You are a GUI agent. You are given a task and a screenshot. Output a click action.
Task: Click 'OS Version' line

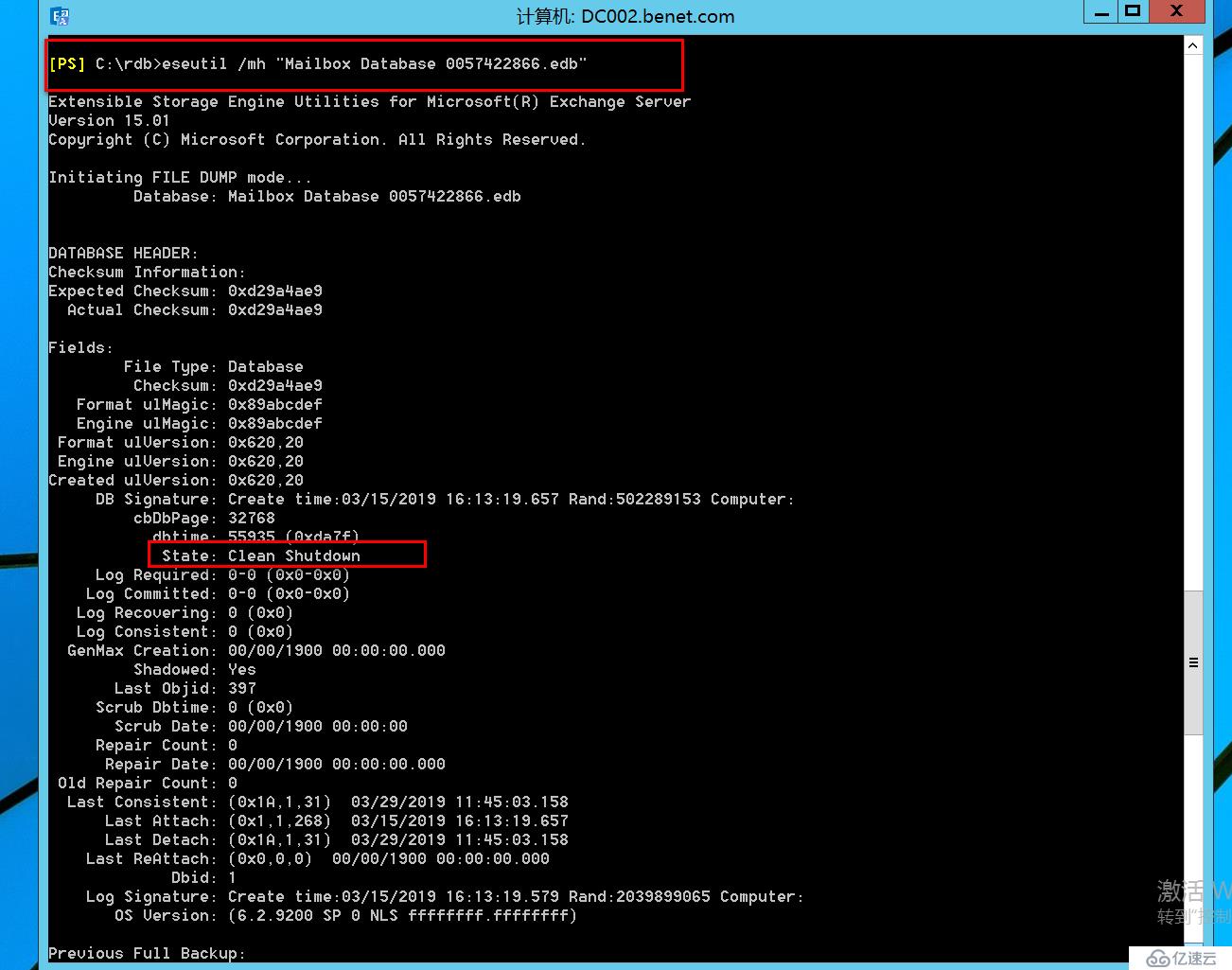[345, 915]
